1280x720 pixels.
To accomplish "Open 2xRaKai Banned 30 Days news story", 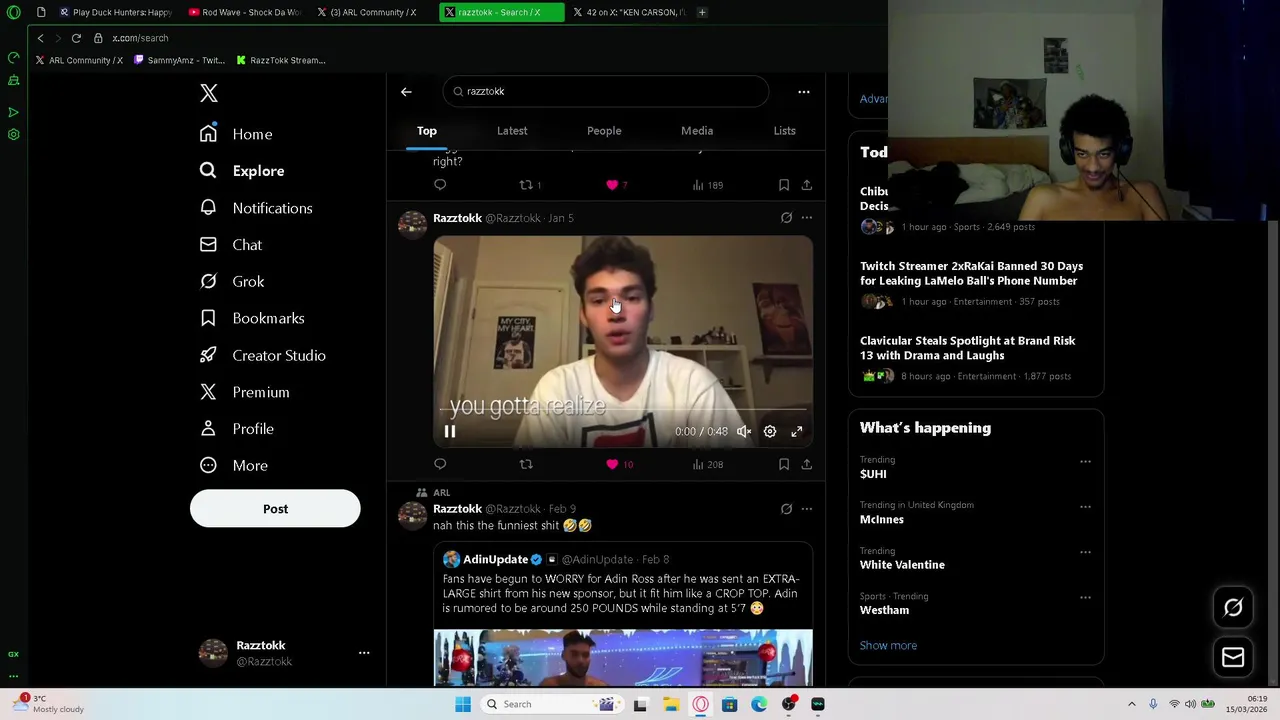I will click(971, 273).
